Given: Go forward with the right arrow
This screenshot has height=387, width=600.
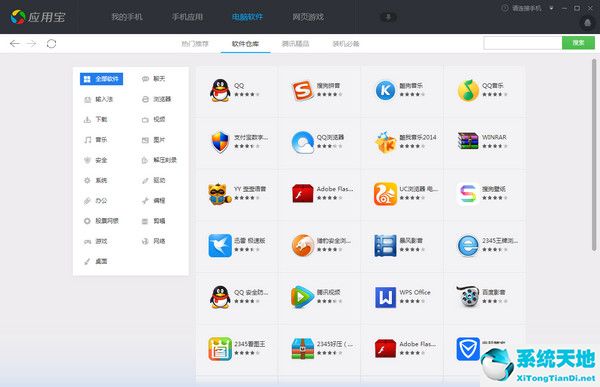Looking at the screenshot, I should (x=31, y=44).
